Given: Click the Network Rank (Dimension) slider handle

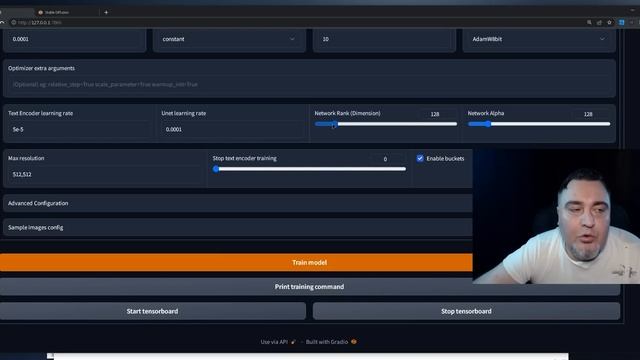Looking at the screenshot, I should (334, 124).
